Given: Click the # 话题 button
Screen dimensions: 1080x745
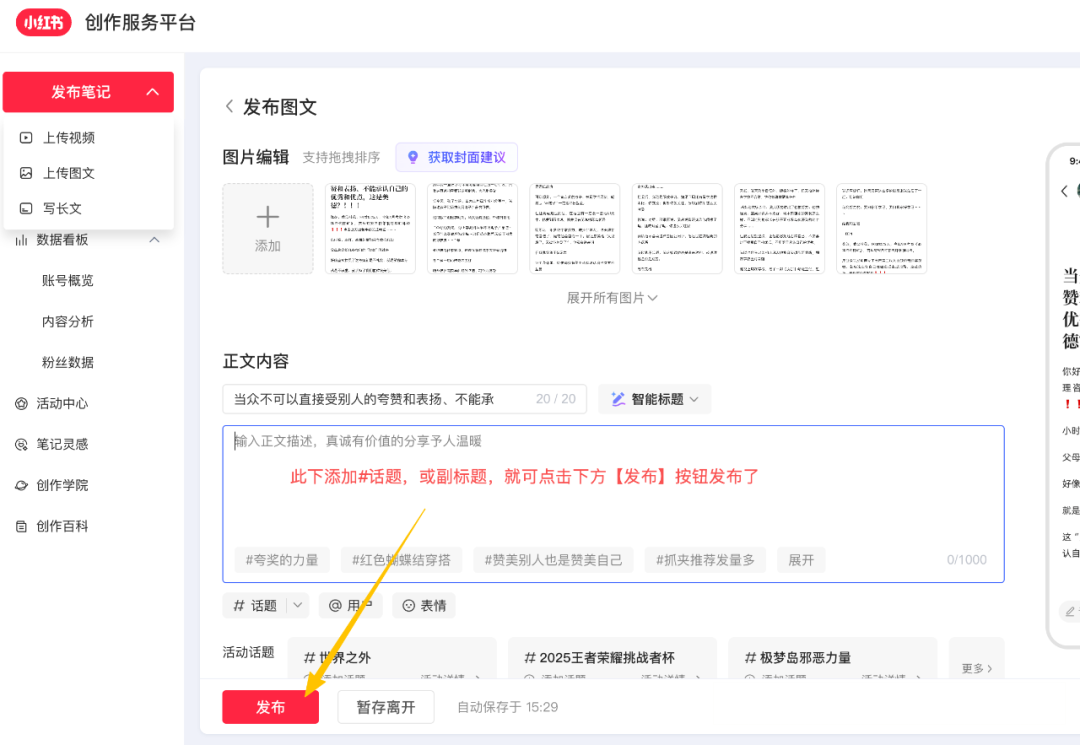Looking at the screenshot, I should pos(255,605).
